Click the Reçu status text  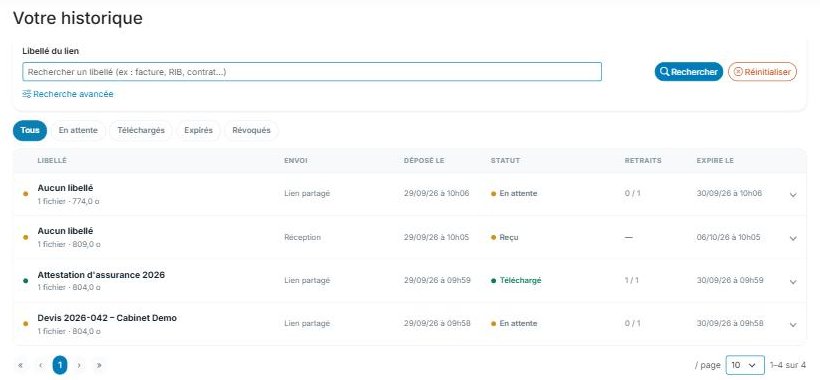(509, 237)
